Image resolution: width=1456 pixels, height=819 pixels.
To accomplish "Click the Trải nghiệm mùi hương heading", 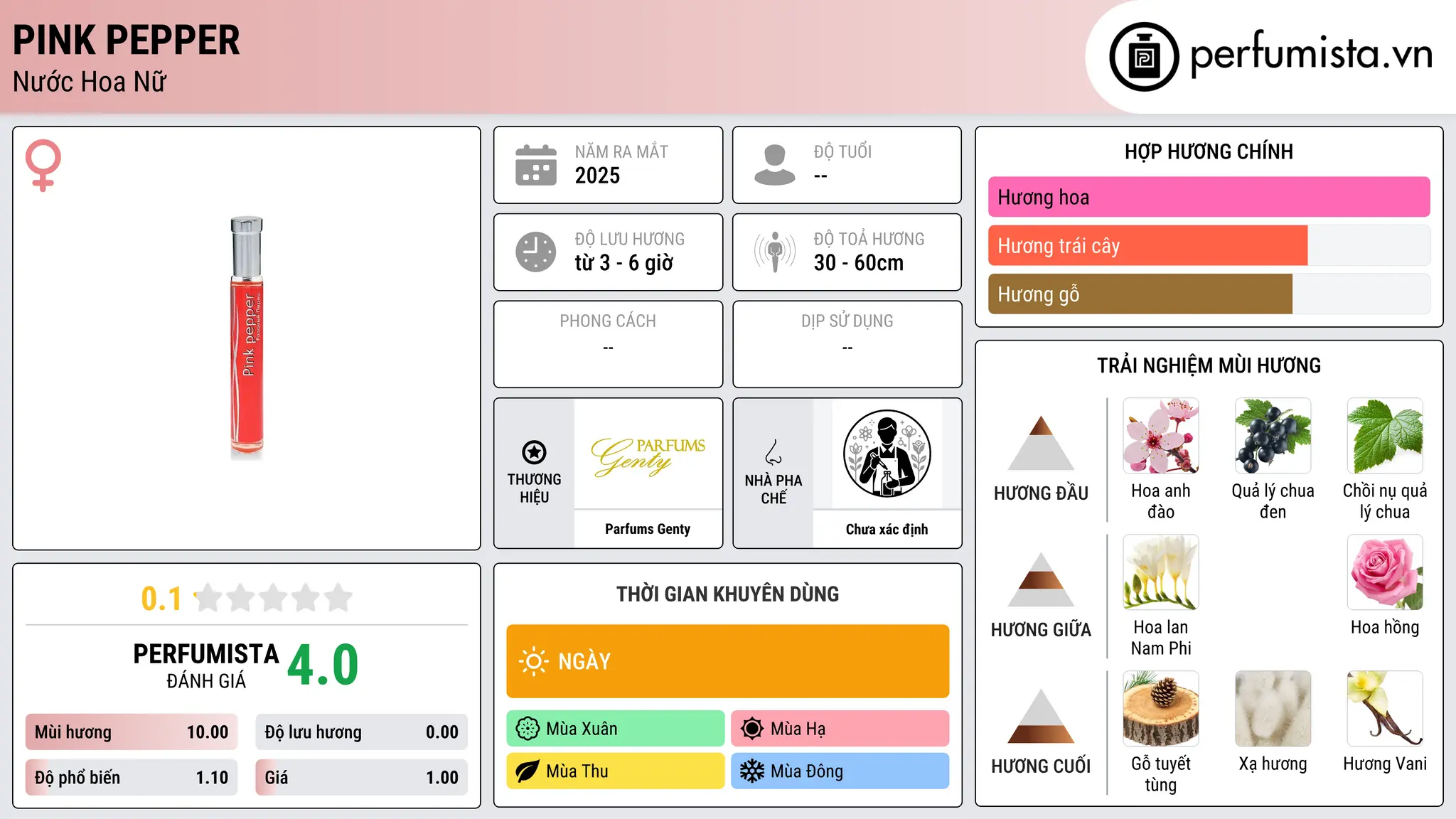I will (1209, 365).
